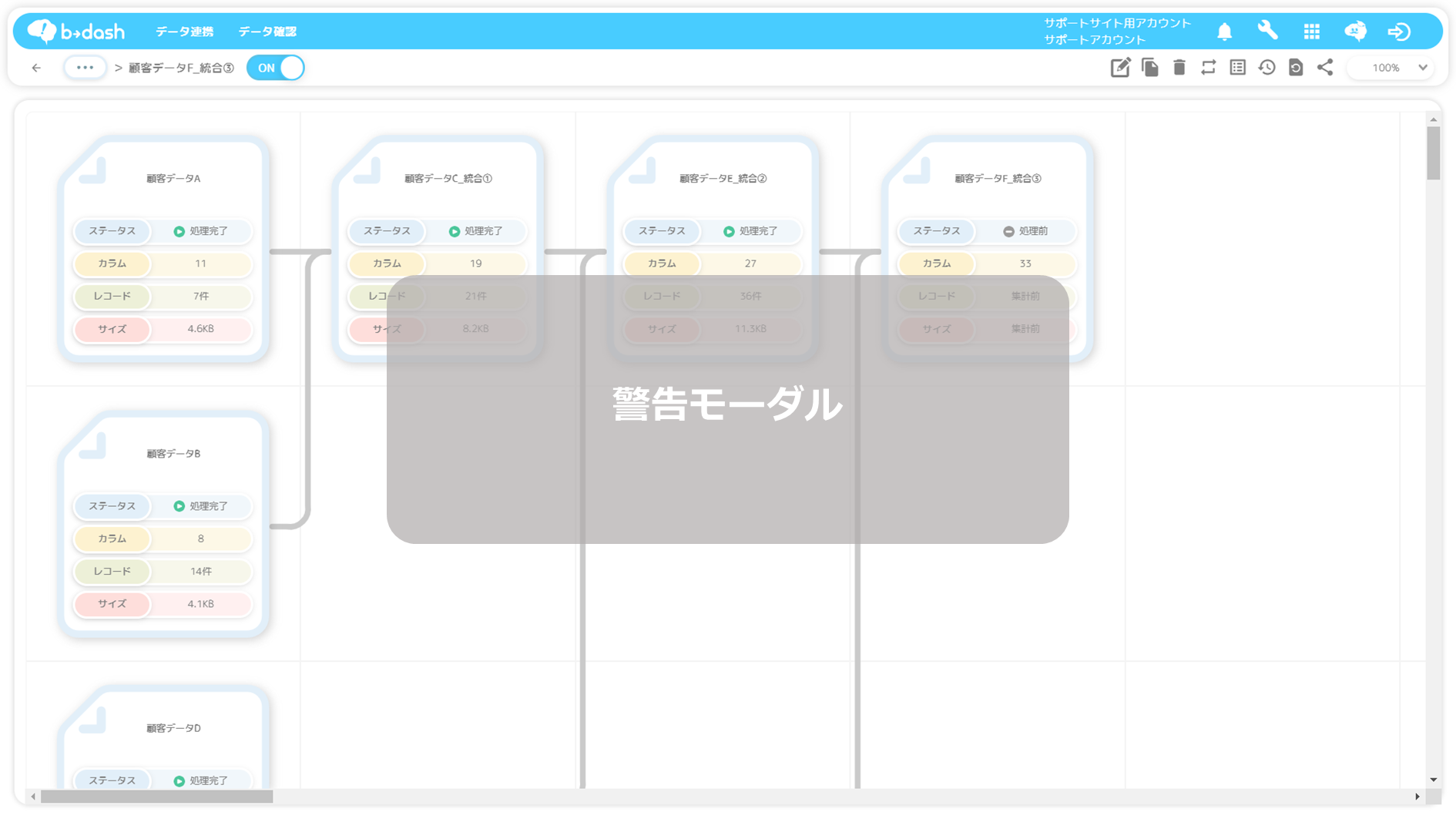Image resolution: width=1456 pixels, height=819 pixels.
Task: Click the file refresh icon
Action: [1296, 68]
